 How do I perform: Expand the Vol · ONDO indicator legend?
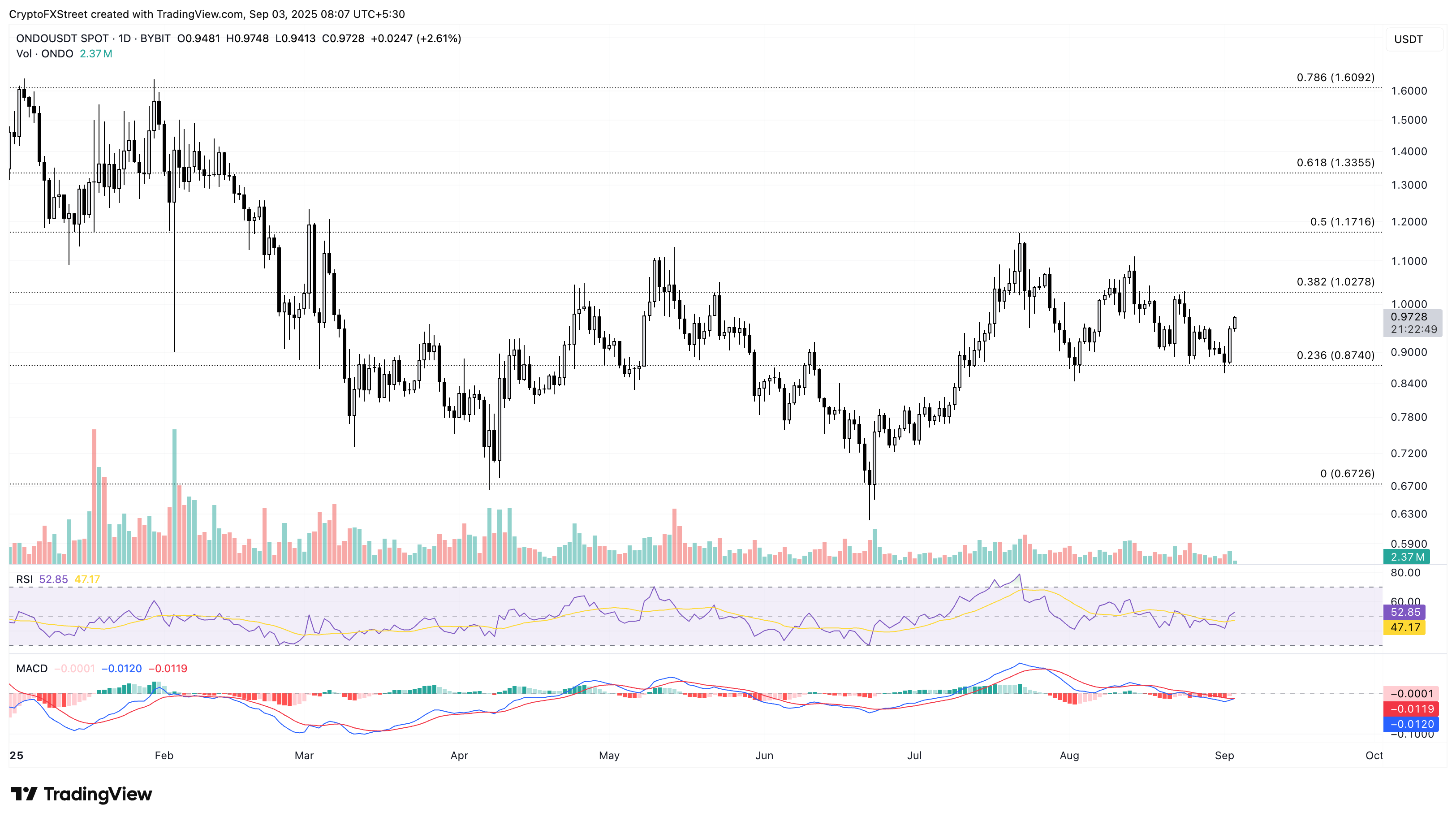pos(45,54)
